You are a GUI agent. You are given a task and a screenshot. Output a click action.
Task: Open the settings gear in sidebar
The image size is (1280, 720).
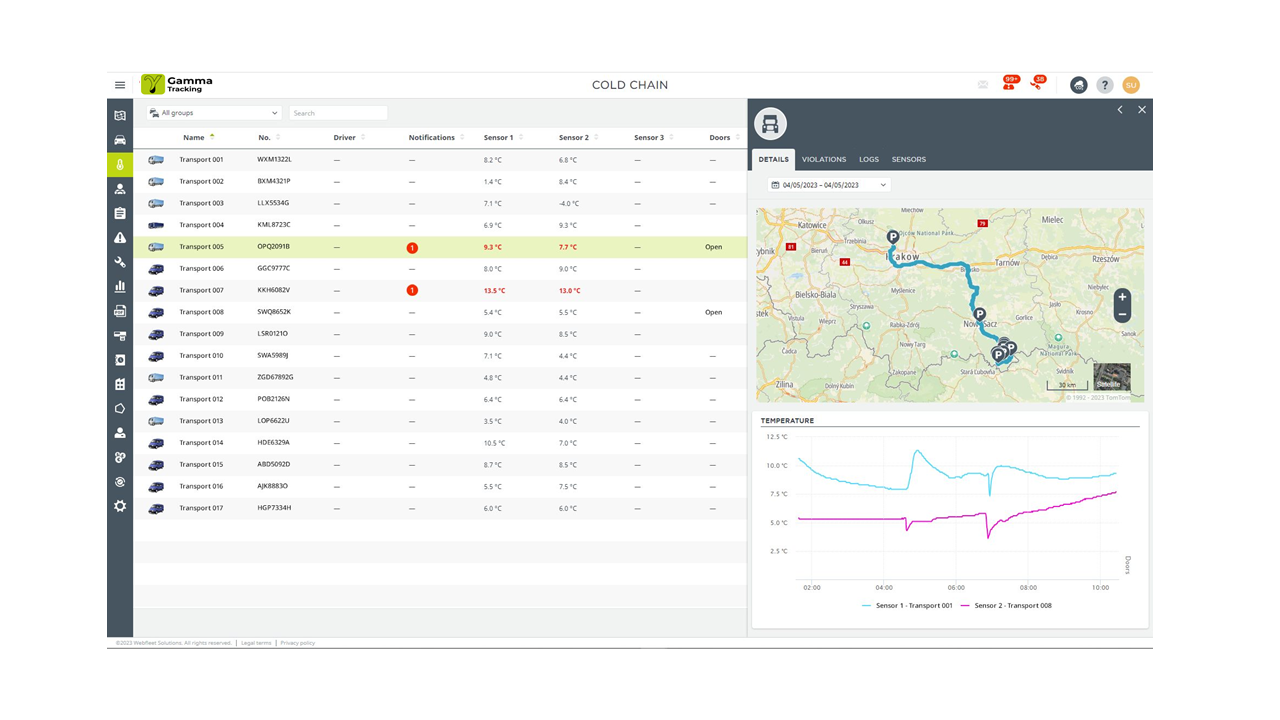(x=120, y=506)
